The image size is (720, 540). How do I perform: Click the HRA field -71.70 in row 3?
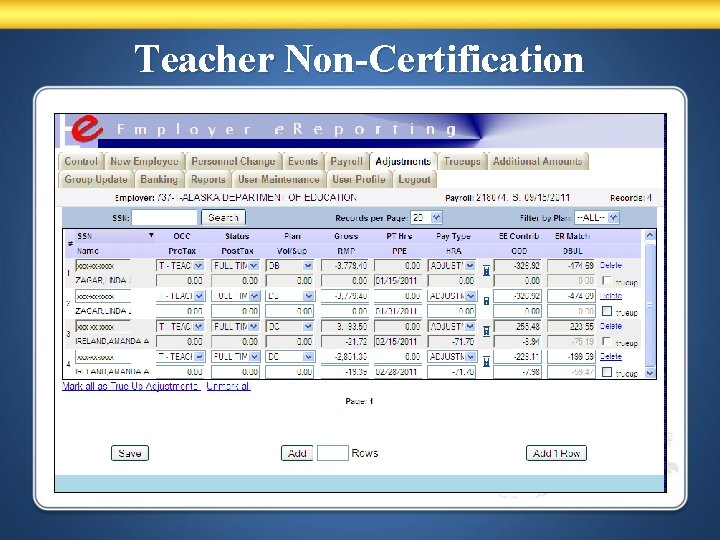click(451, 342)
